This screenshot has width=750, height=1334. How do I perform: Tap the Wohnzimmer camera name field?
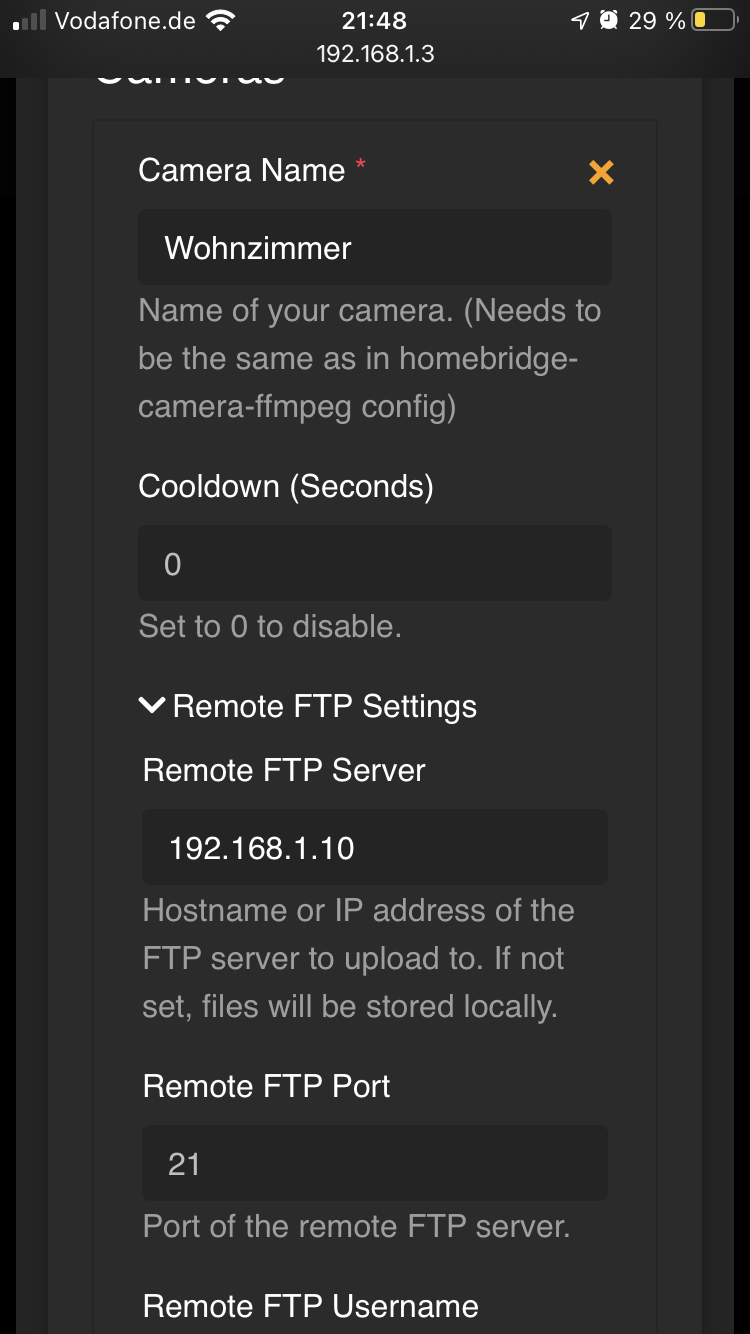point(374,247)
